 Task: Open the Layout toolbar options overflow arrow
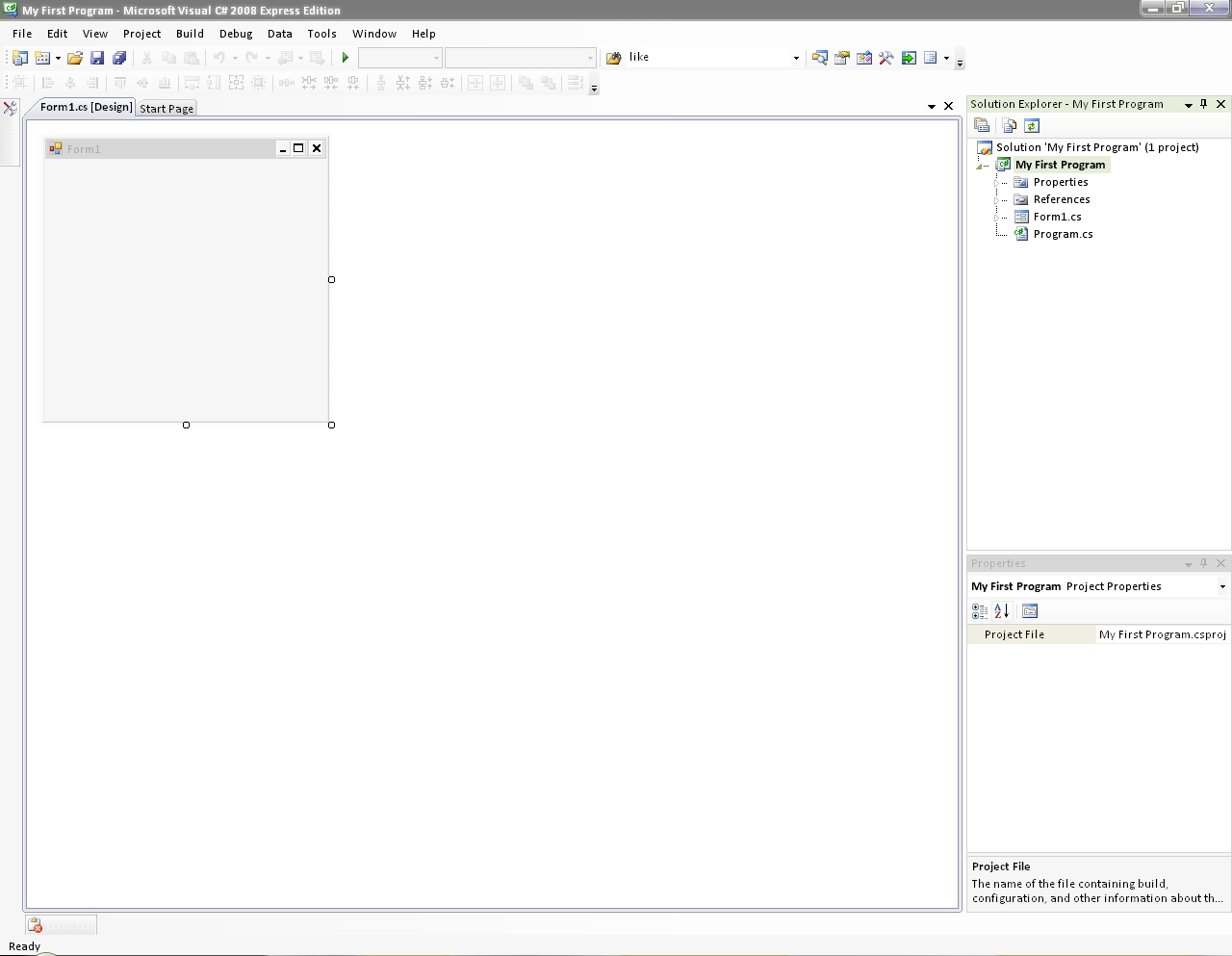594,87
